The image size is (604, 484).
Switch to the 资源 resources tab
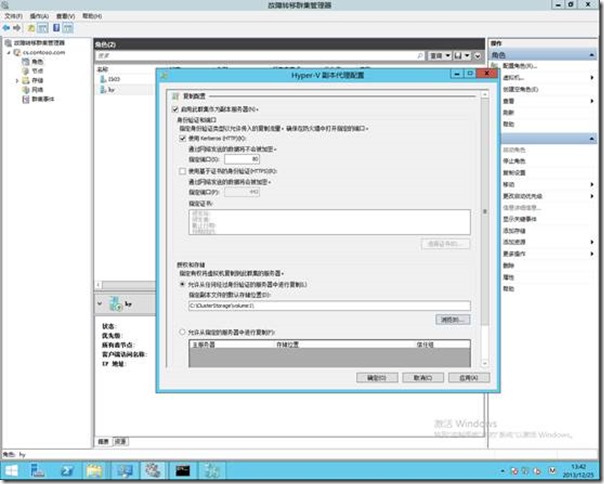[120, 442]
